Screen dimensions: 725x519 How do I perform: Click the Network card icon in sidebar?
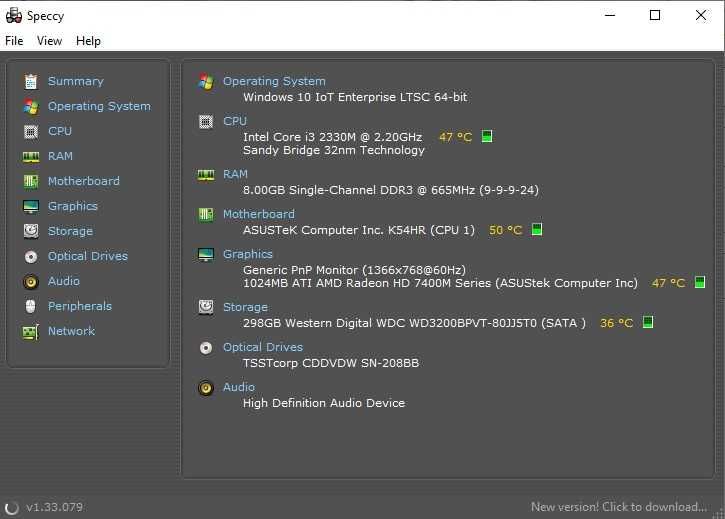(31, 332)
